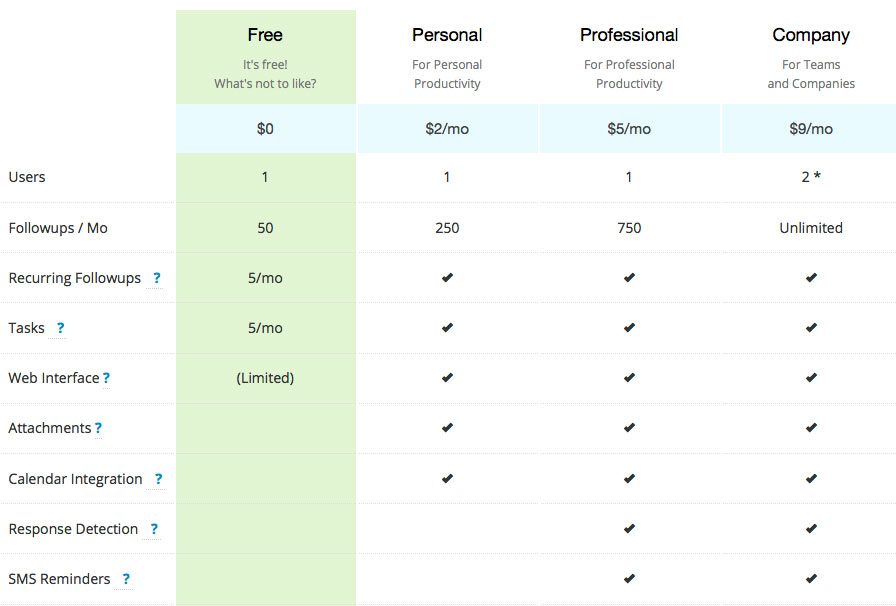Open the SMS Reminders help question mark
896x606 pixels.
[126, 579]
